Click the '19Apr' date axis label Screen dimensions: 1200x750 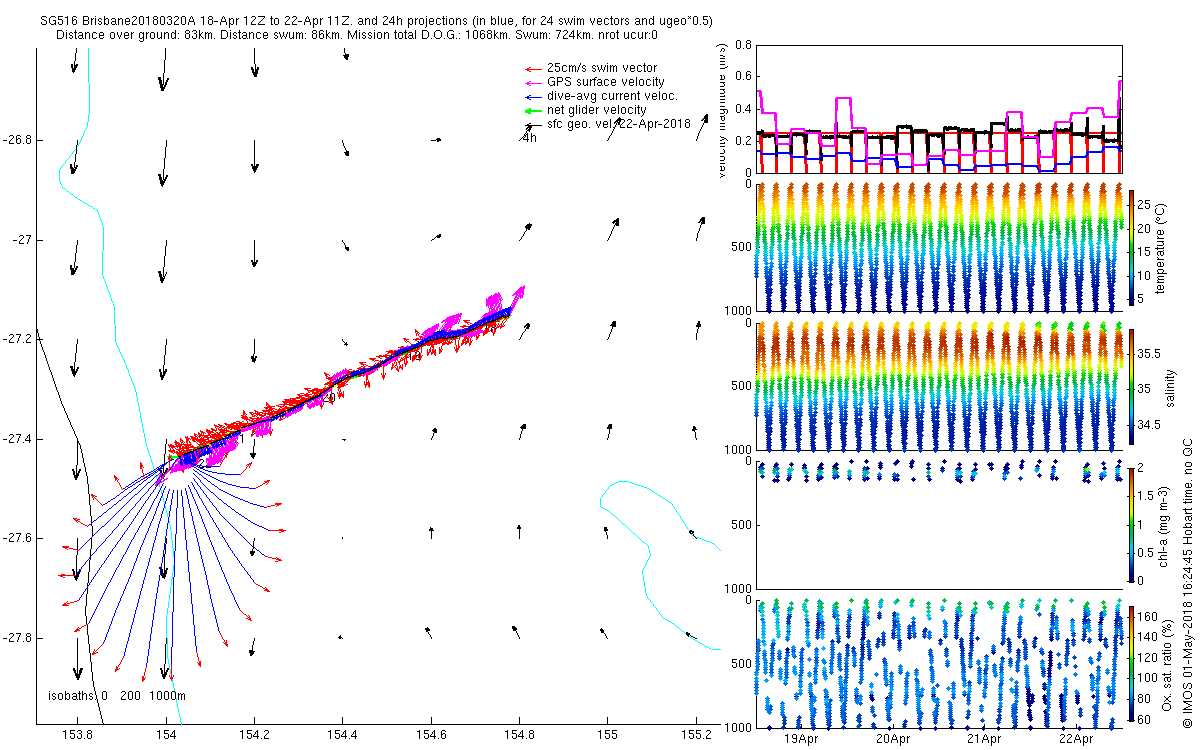pos(801,739)
